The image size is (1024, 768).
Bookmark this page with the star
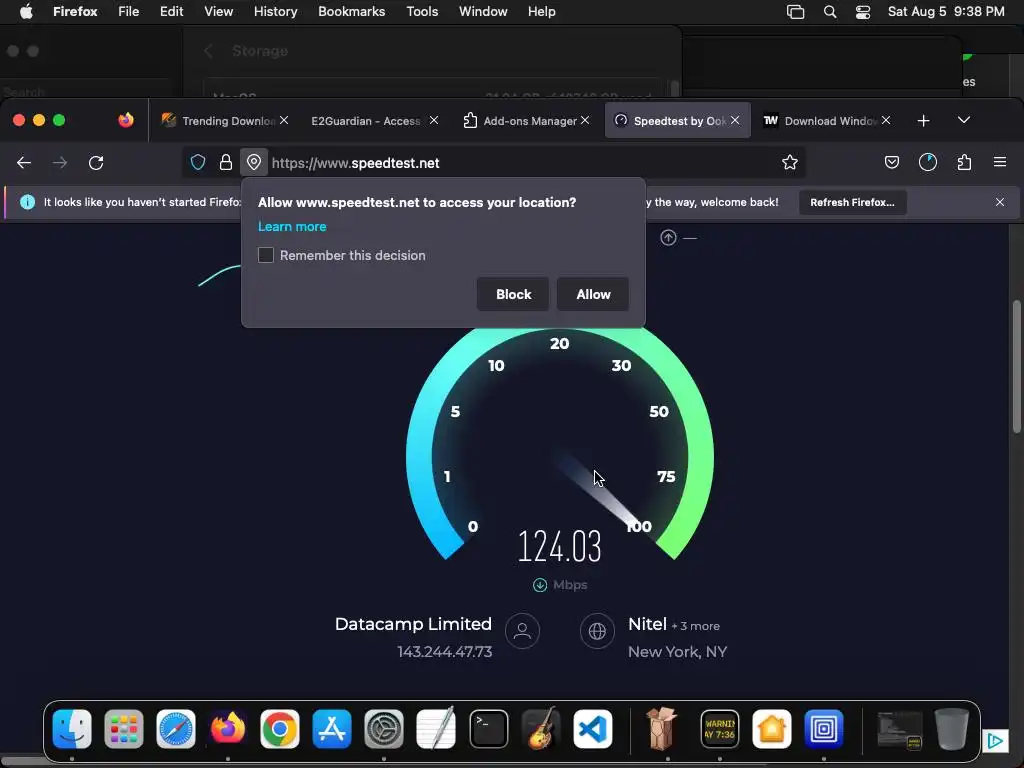tap(790, 163)
